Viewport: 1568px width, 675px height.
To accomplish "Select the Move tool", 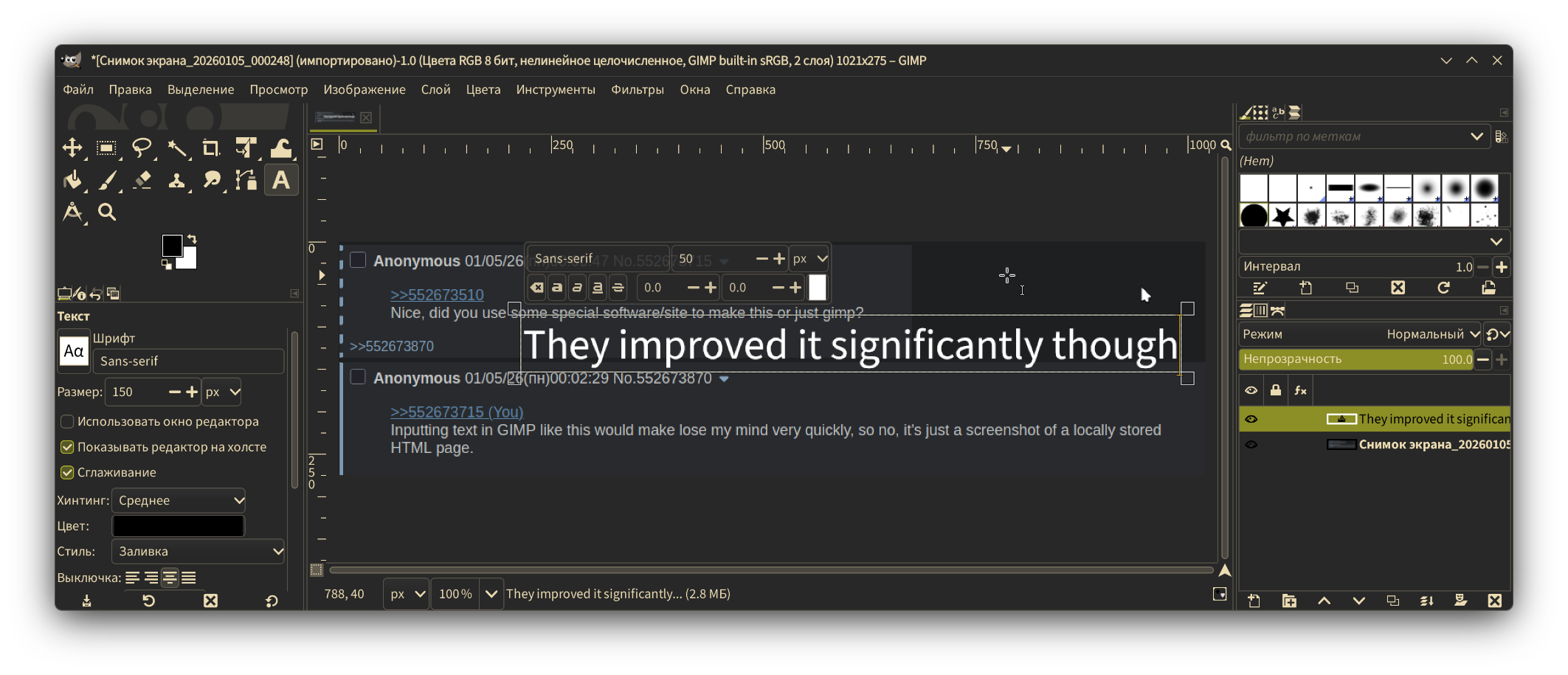I will (x=72, y=148).
